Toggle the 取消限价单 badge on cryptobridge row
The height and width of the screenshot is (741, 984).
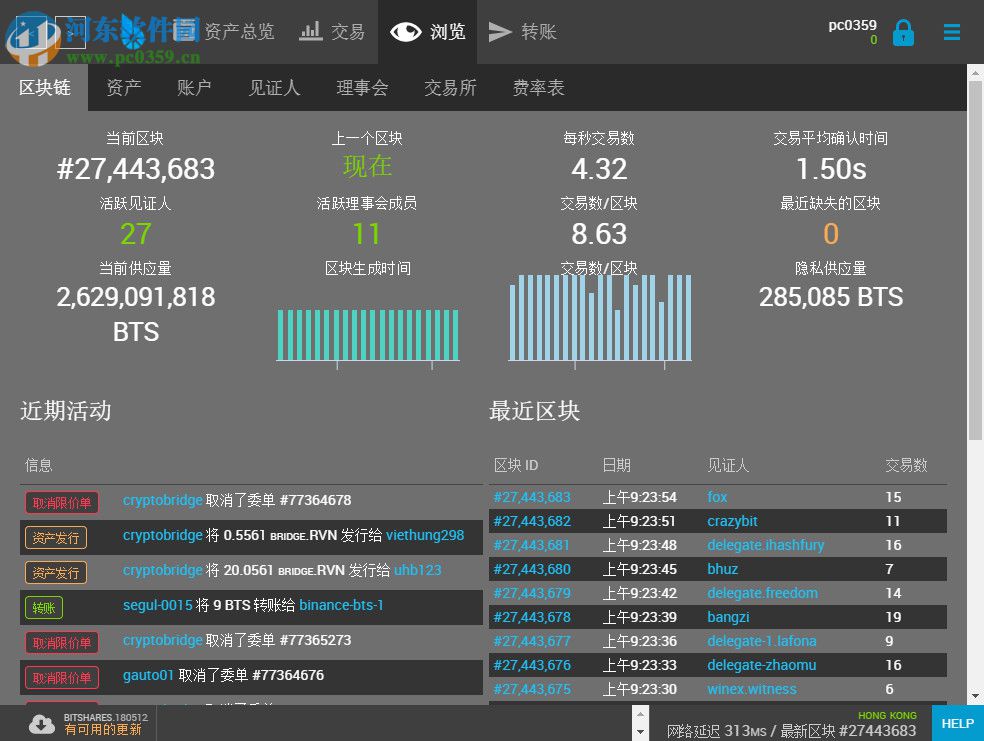click(61, 500)
